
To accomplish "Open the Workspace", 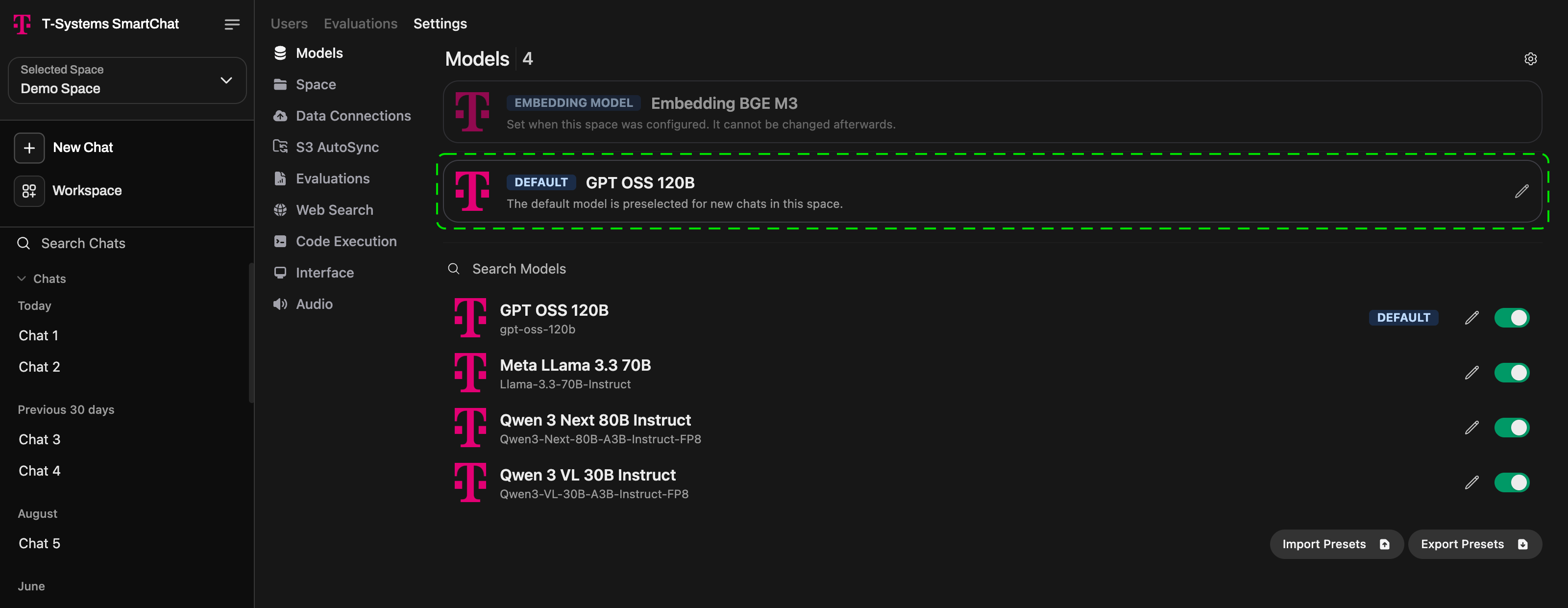I will (87, 191).
